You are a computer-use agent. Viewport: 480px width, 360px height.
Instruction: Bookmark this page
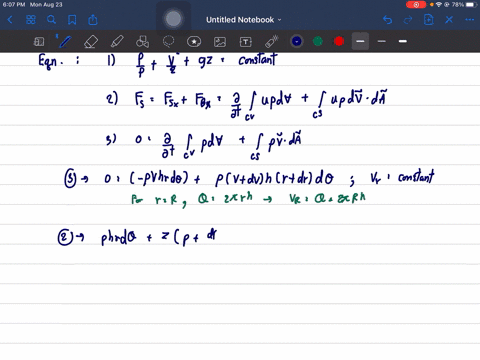click(72, 20)
